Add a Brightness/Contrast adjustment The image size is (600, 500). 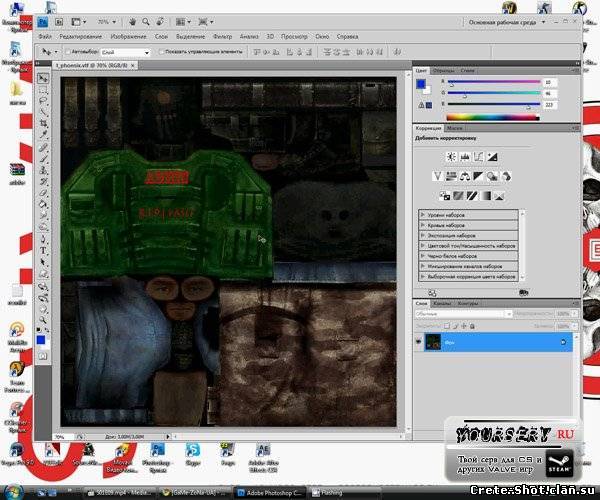[x=451, y=157]
